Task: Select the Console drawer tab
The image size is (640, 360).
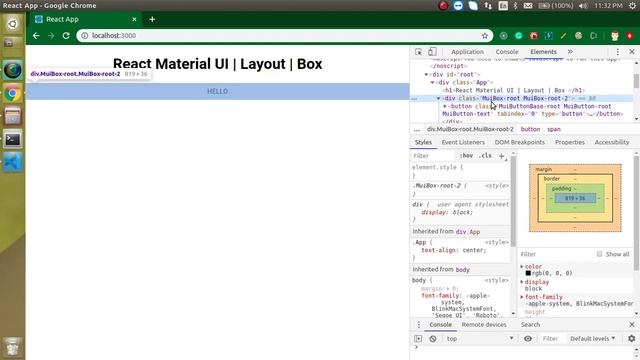Action: 440,324
